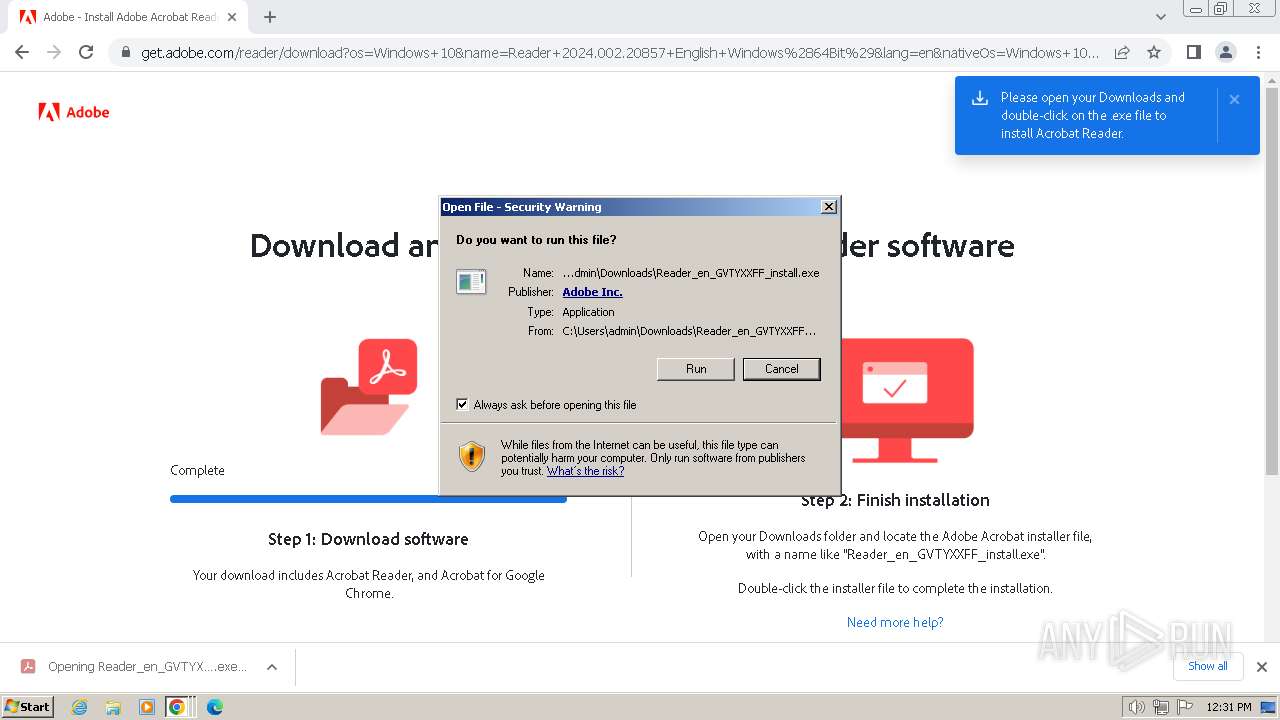
Task: Open a new Chrome tab
Action: pos(270,17)
